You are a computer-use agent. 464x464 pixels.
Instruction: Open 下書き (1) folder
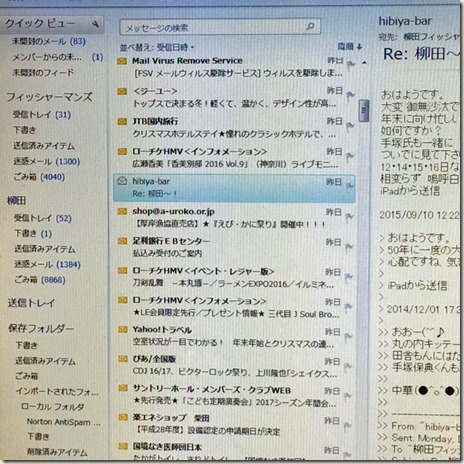(33, 234)
